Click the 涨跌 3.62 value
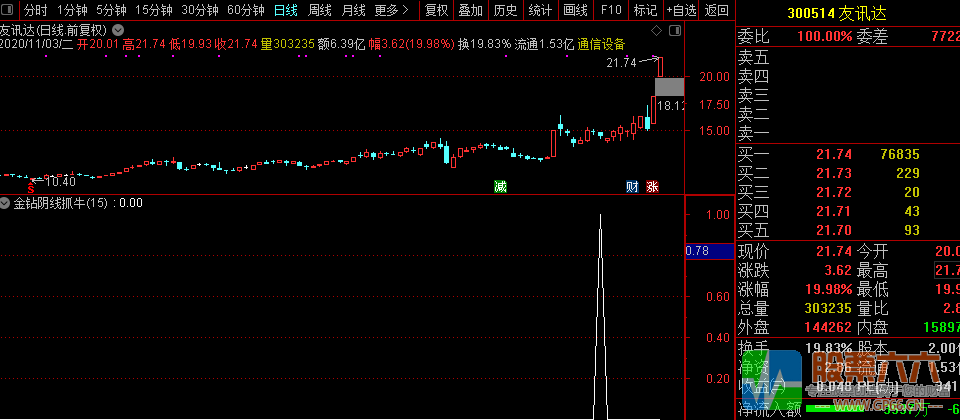Image resolution: width=960 pixels, height=420 pixels. pyautogui.click(x=838, y=269)
